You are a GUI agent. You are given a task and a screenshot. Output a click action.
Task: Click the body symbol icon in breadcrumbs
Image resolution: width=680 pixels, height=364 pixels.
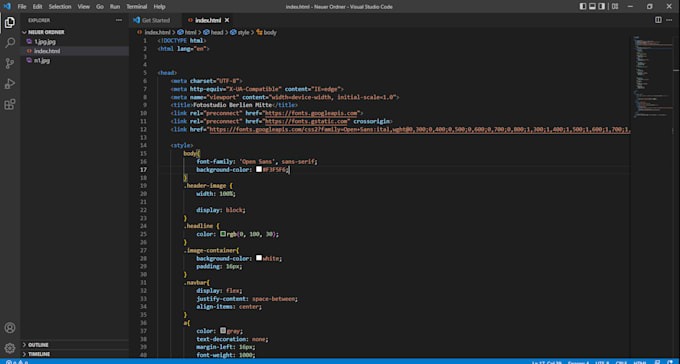(259, 32)
